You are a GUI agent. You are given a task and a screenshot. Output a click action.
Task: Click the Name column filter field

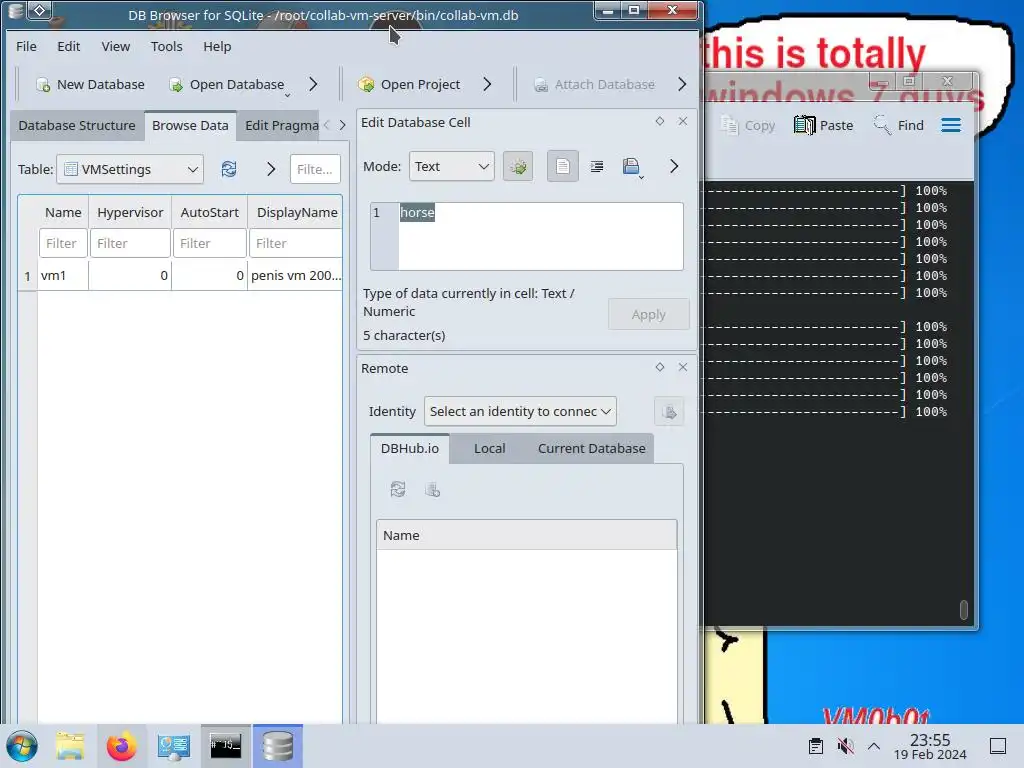coord(63,243)
